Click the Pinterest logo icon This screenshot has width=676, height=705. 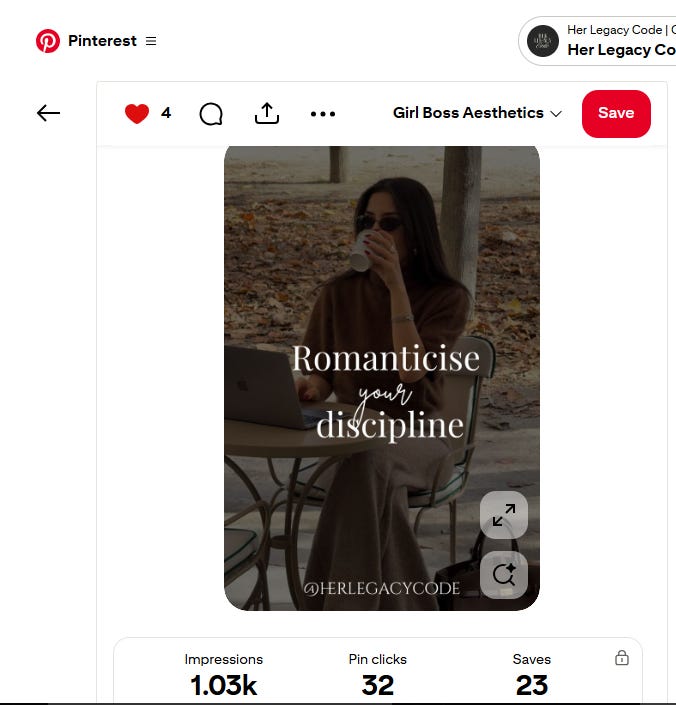(x=48, y=41)
